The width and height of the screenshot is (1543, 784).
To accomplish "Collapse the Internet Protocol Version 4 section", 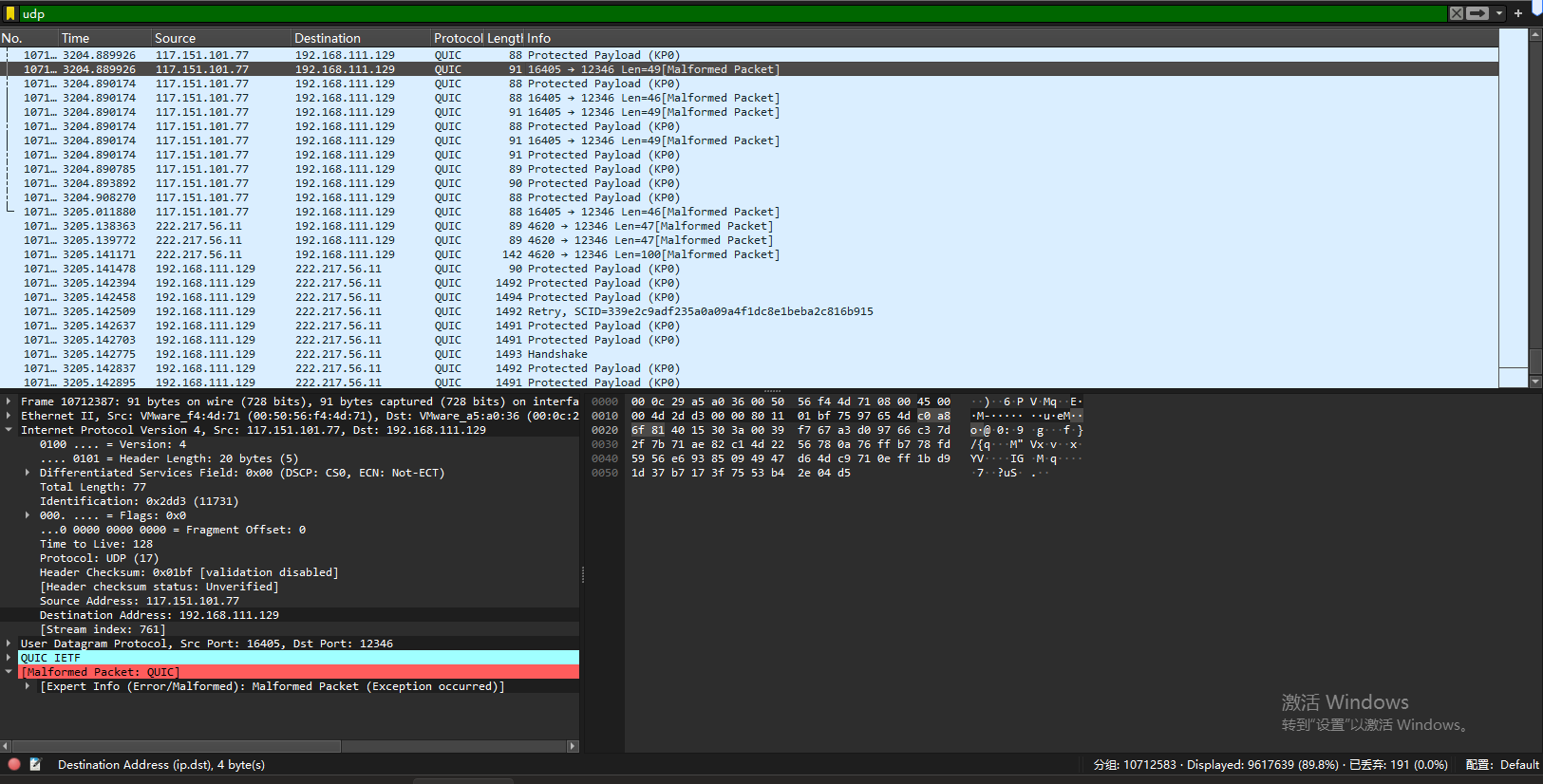I will click(9, 430).
